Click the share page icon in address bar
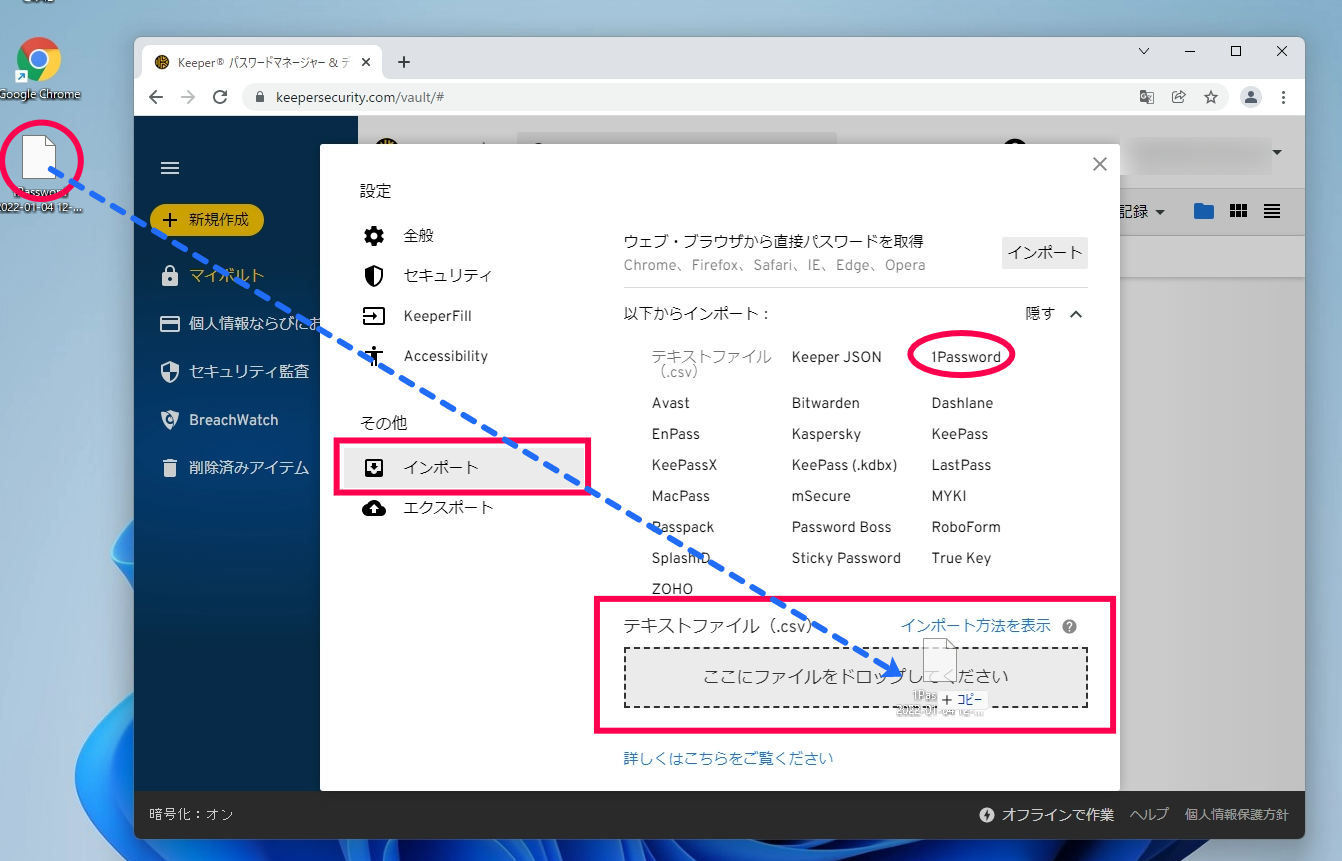 click(1179, 97)
